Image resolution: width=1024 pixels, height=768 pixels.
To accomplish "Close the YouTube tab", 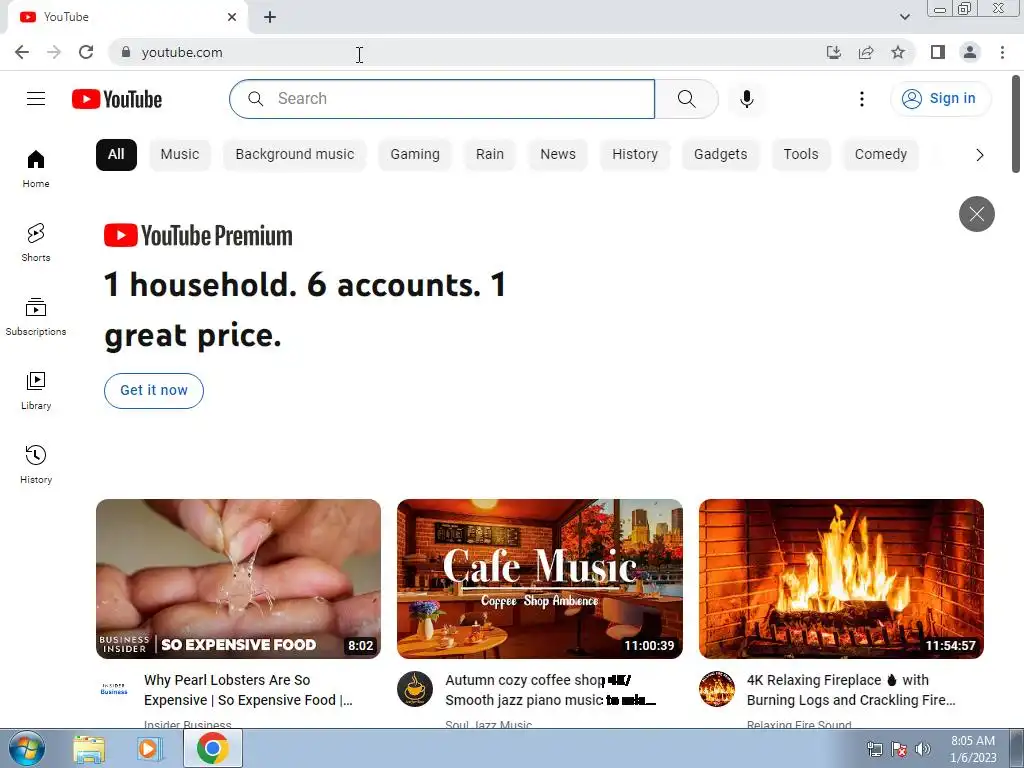I will [x=232, y=17].
